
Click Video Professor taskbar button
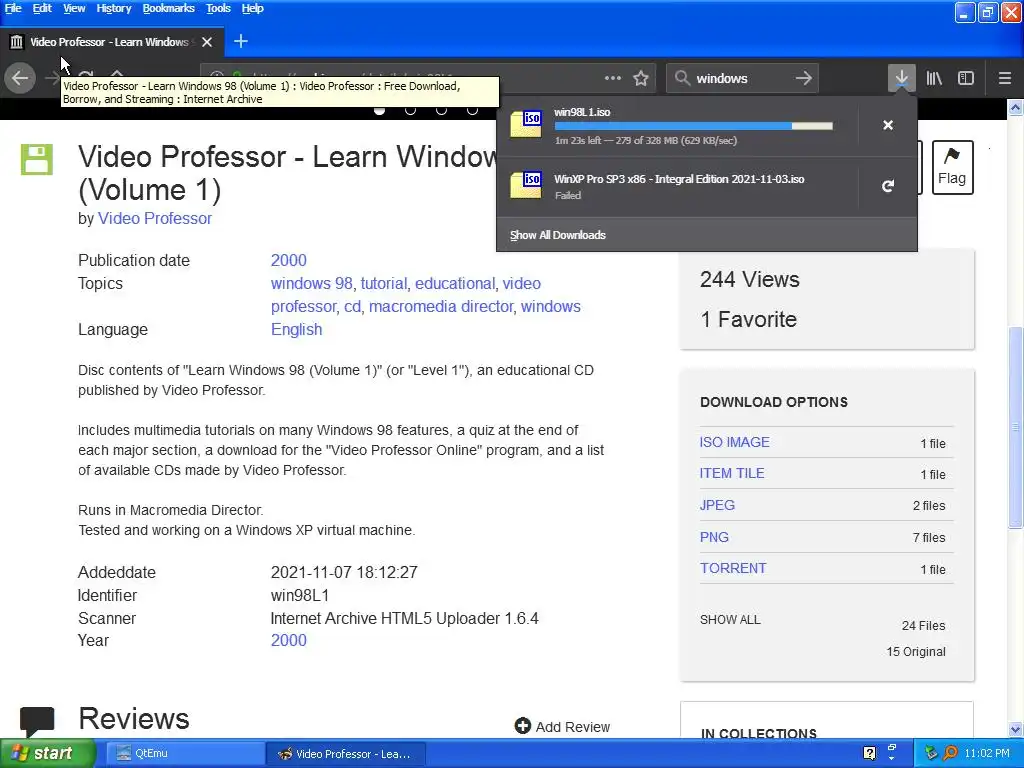[345, 754]
